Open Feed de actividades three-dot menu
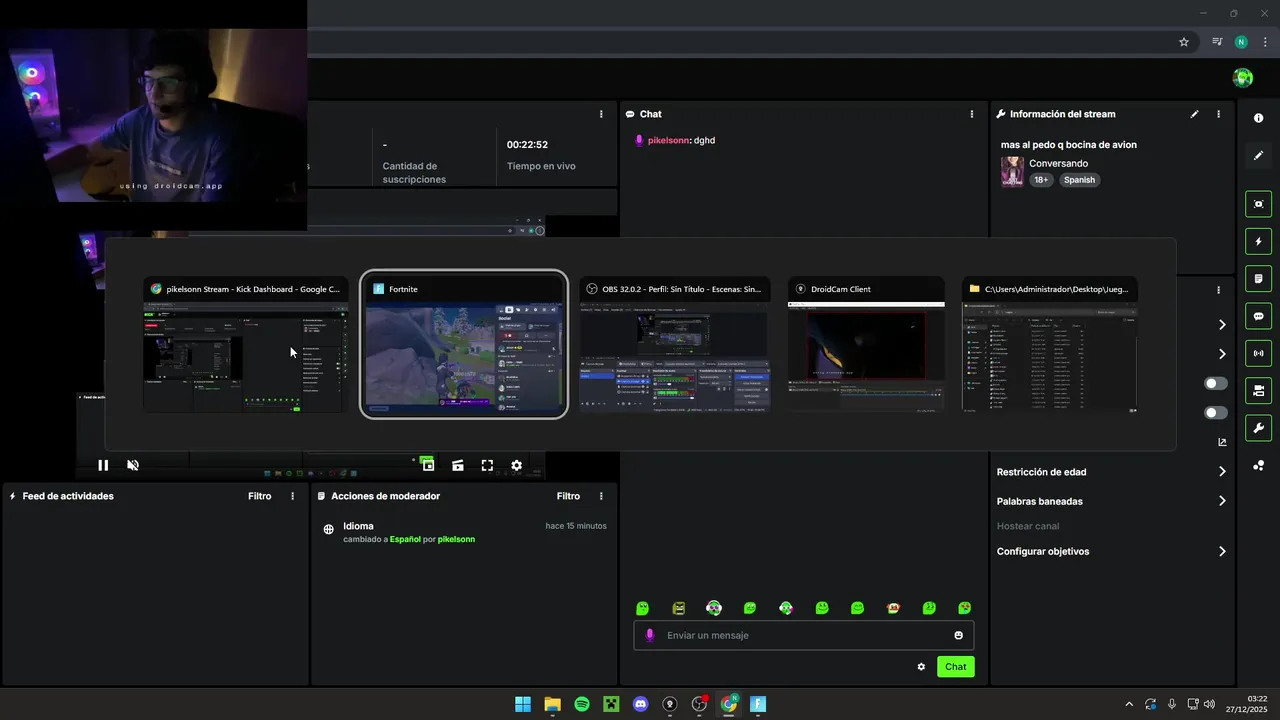This screenshot has width=1280, height=720. [x=293, y=496]
